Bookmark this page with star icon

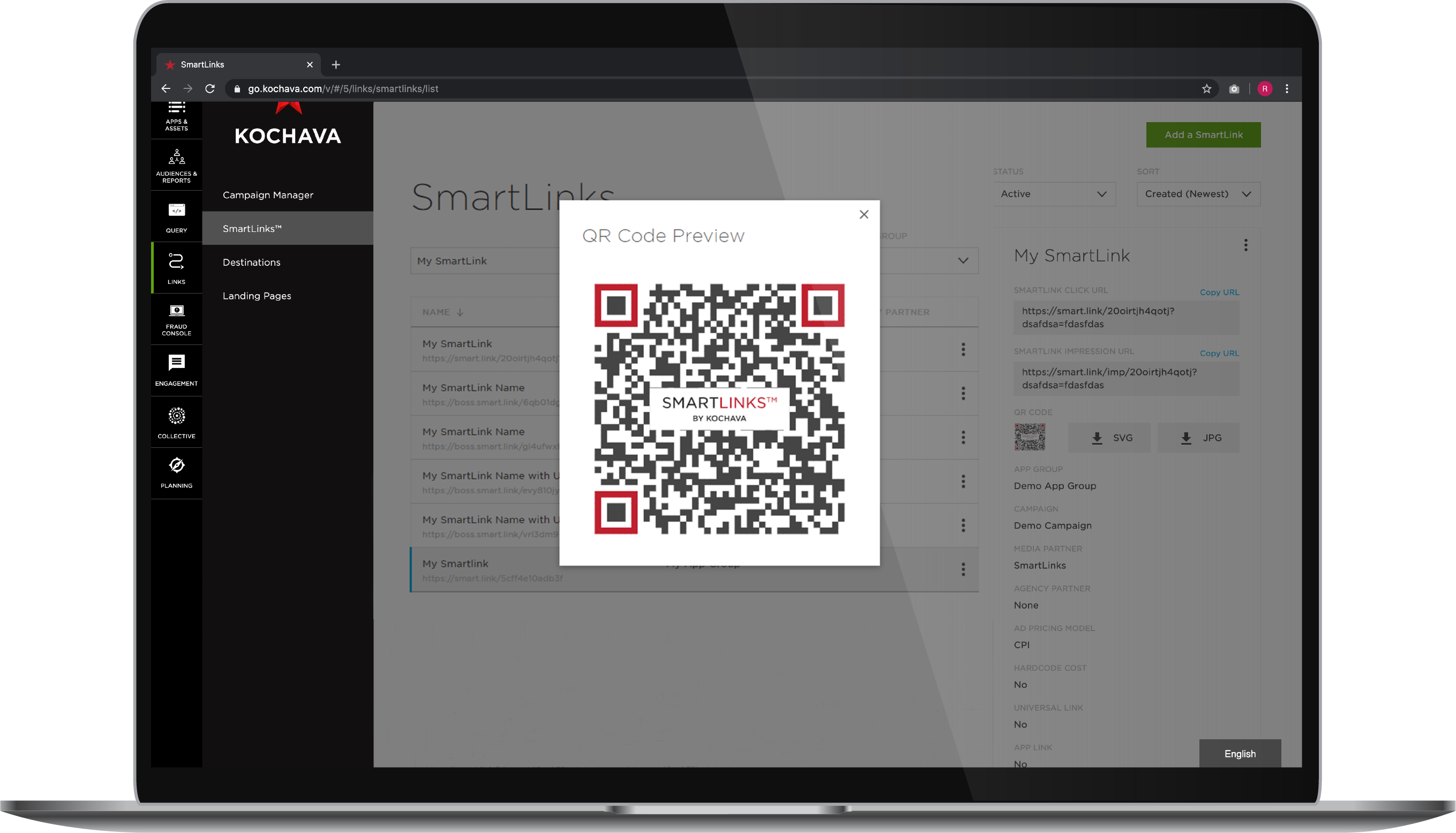[1206, 89]
